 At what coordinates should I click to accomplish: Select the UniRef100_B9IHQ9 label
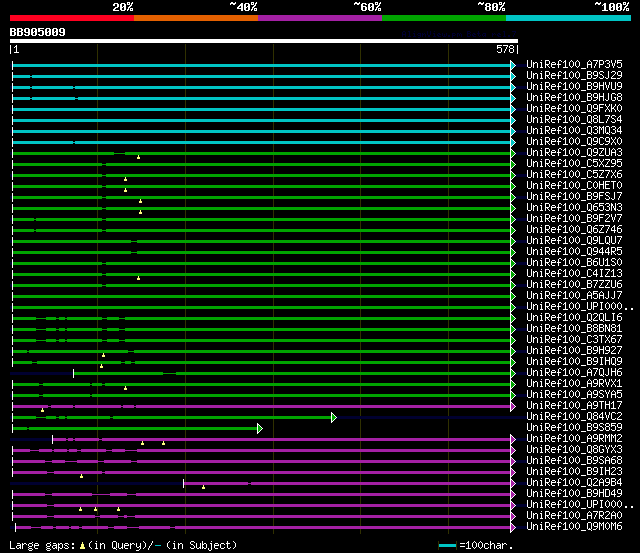(574, 362)
